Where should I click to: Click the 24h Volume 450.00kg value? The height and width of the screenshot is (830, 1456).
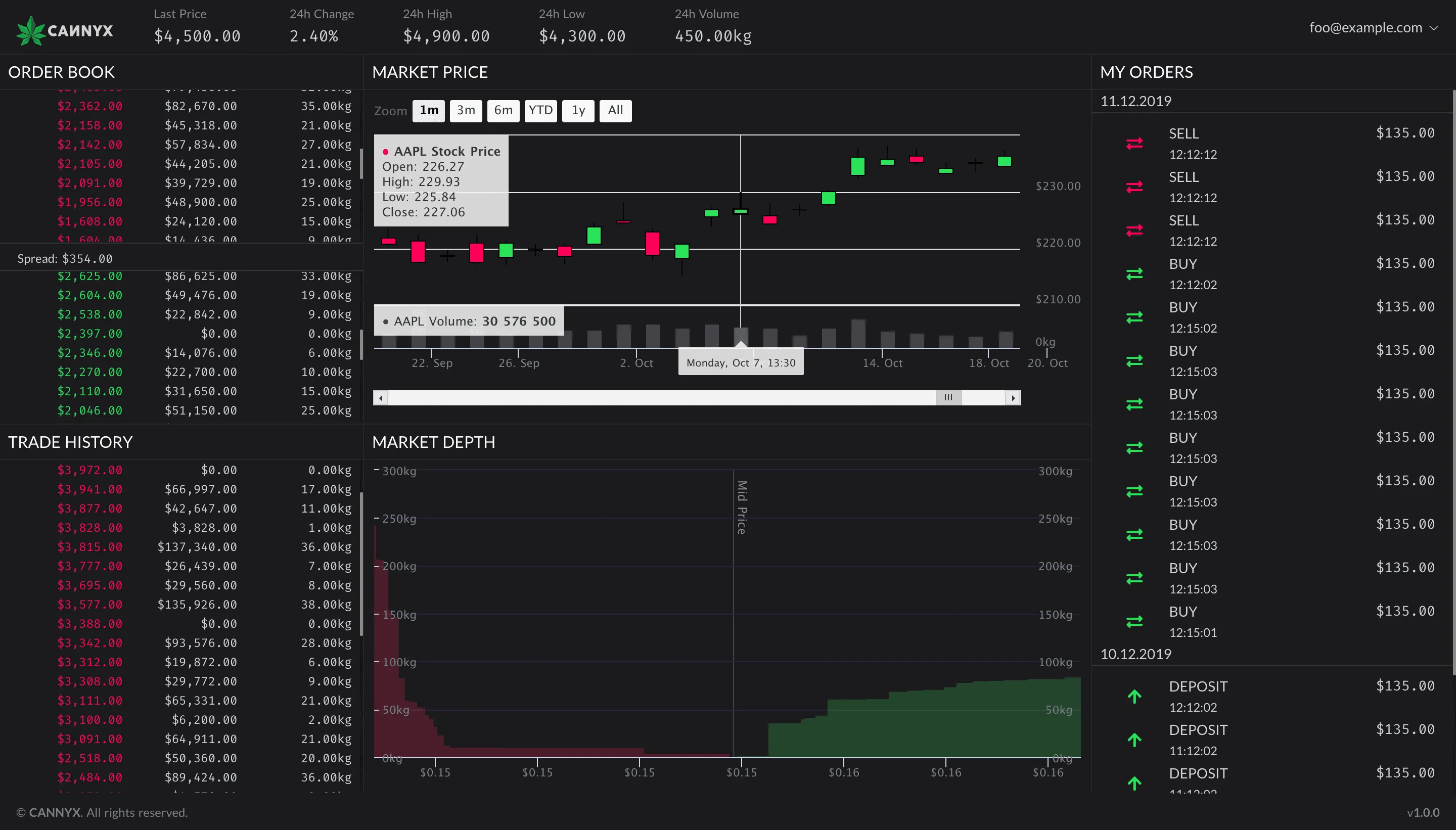point(713,36)
